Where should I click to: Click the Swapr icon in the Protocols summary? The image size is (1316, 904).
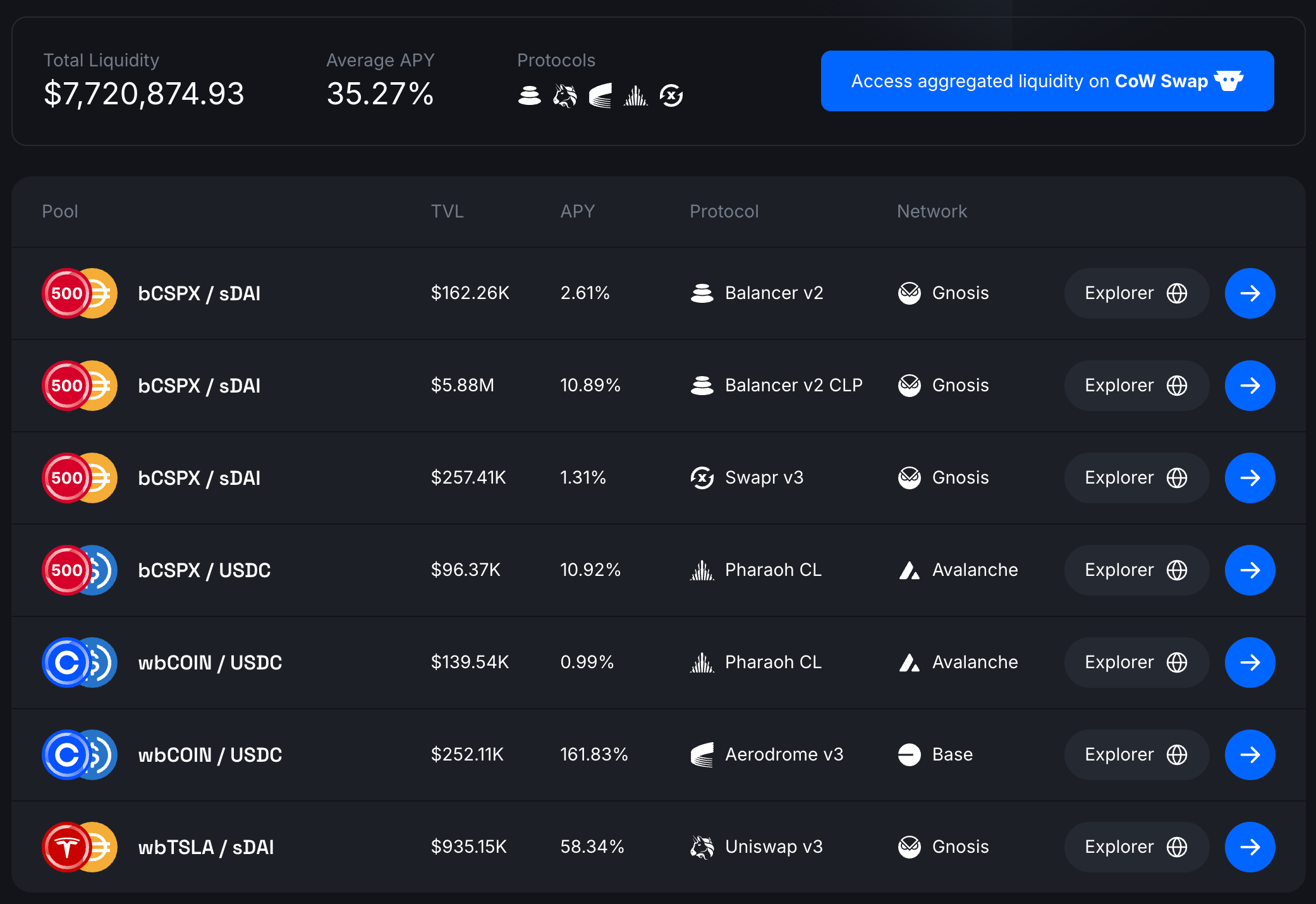(671, 95)
